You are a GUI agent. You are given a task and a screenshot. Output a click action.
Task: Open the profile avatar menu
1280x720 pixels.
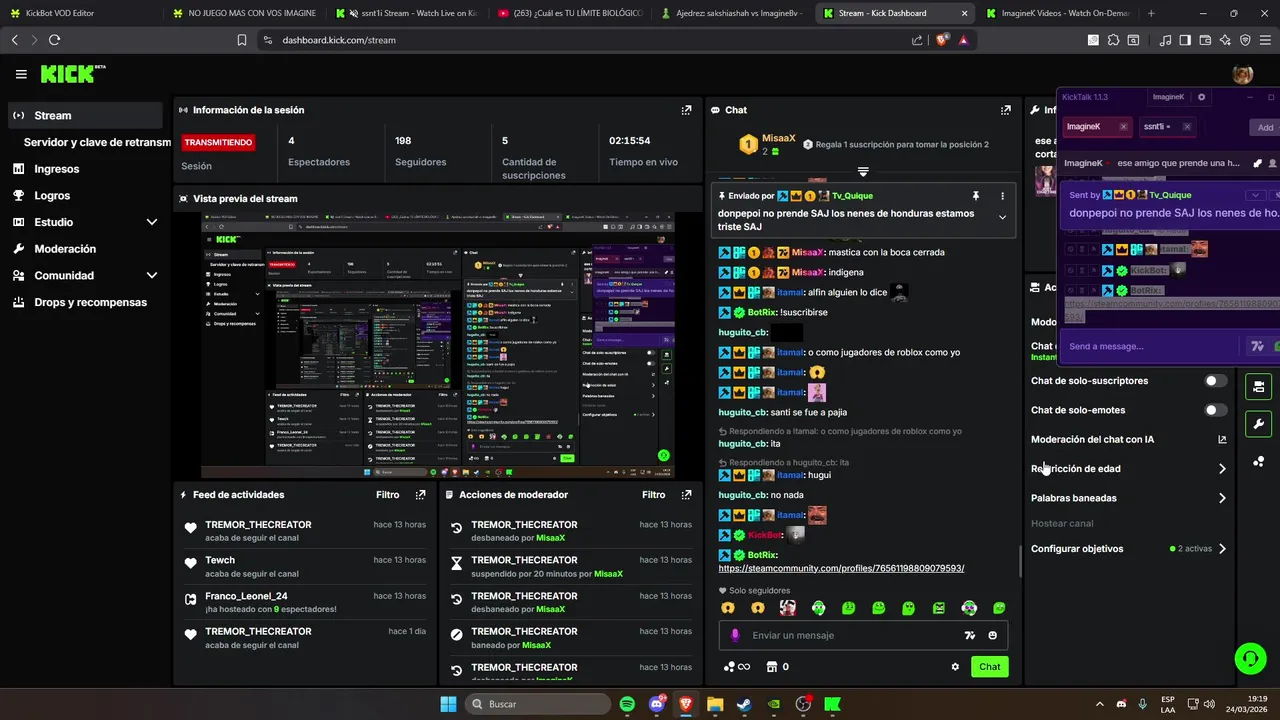pyautogui.click(x=1243, y=75)
